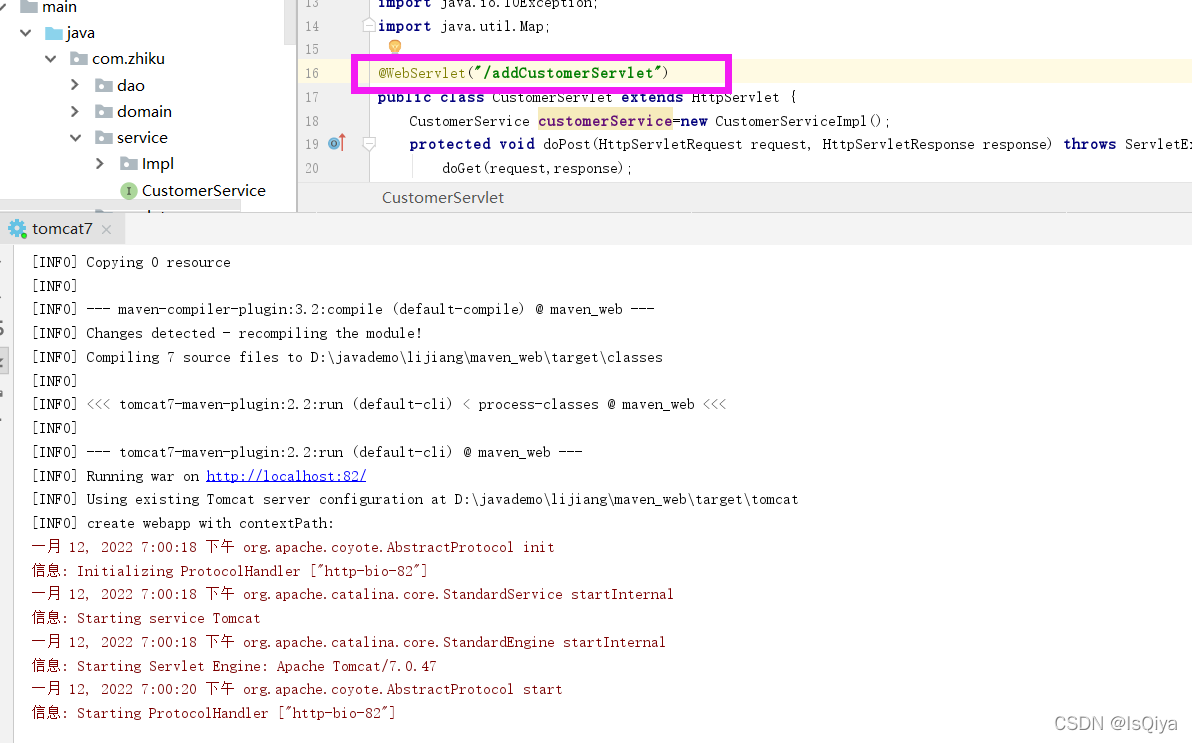This screenshot has width=1192, height=743.
Task: Click line number 18 in gutter
Action: pos(312,121)
